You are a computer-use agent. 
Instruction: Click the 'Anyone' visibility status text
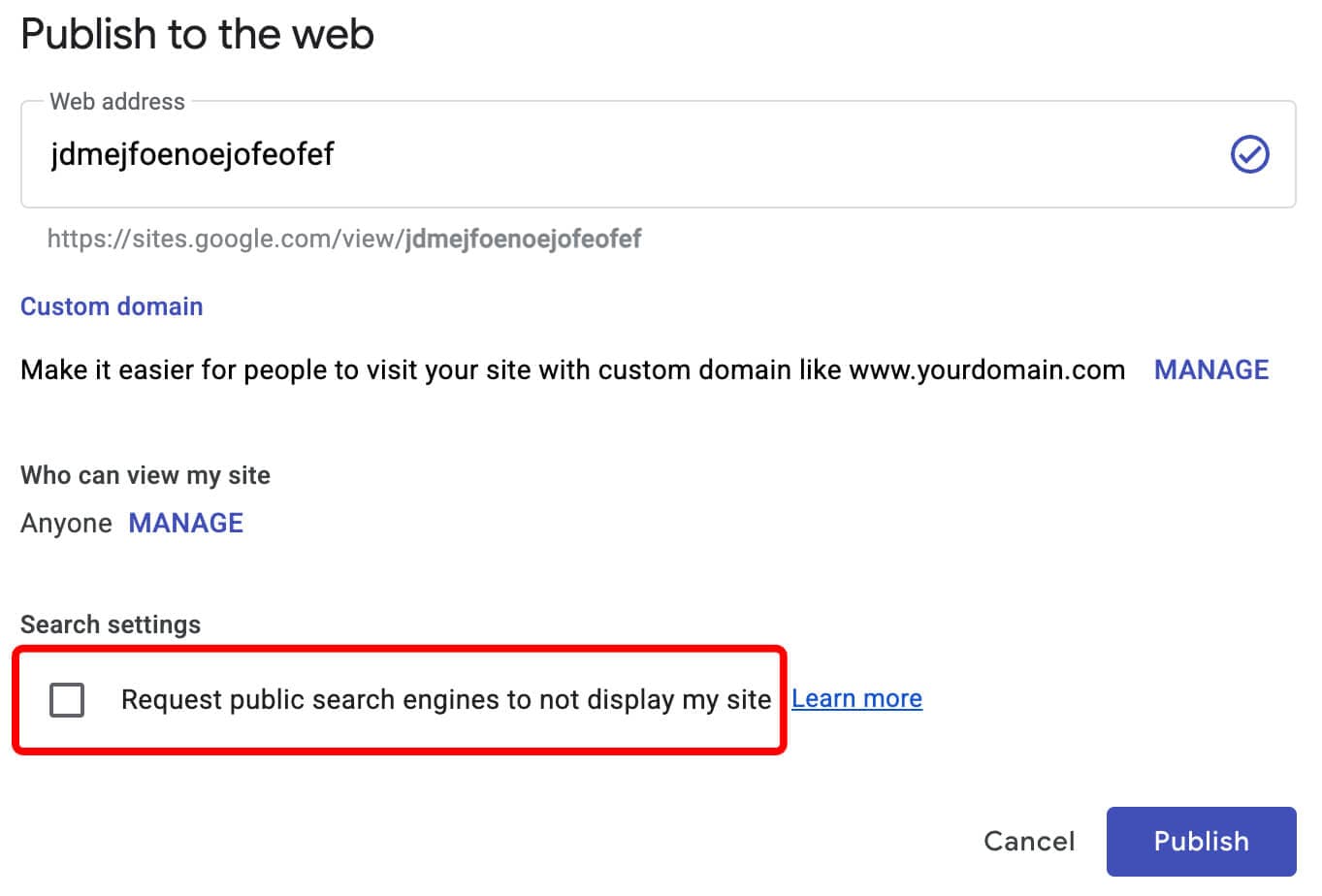coord(66,524)
